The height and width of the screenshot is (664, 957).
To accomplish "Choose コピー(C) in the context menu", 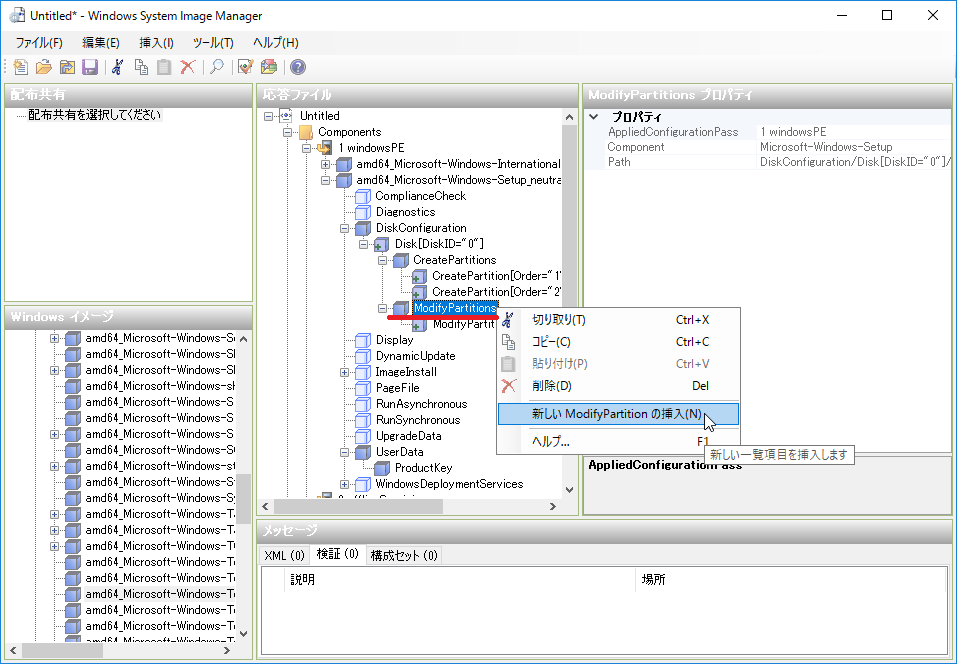I will coord(618,342).
